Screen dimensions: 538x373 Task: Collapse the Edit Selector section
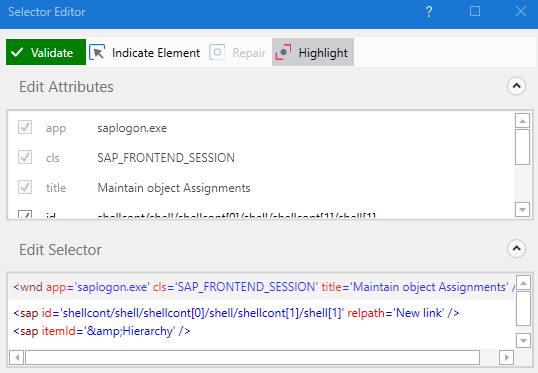pos(516,249)
